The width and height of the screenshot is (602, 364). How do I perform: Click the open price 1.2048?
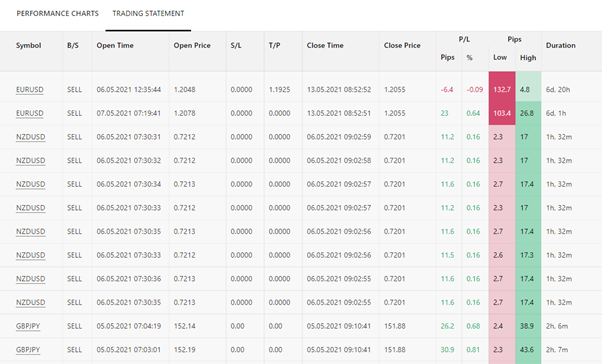click(x=184, y=89)
